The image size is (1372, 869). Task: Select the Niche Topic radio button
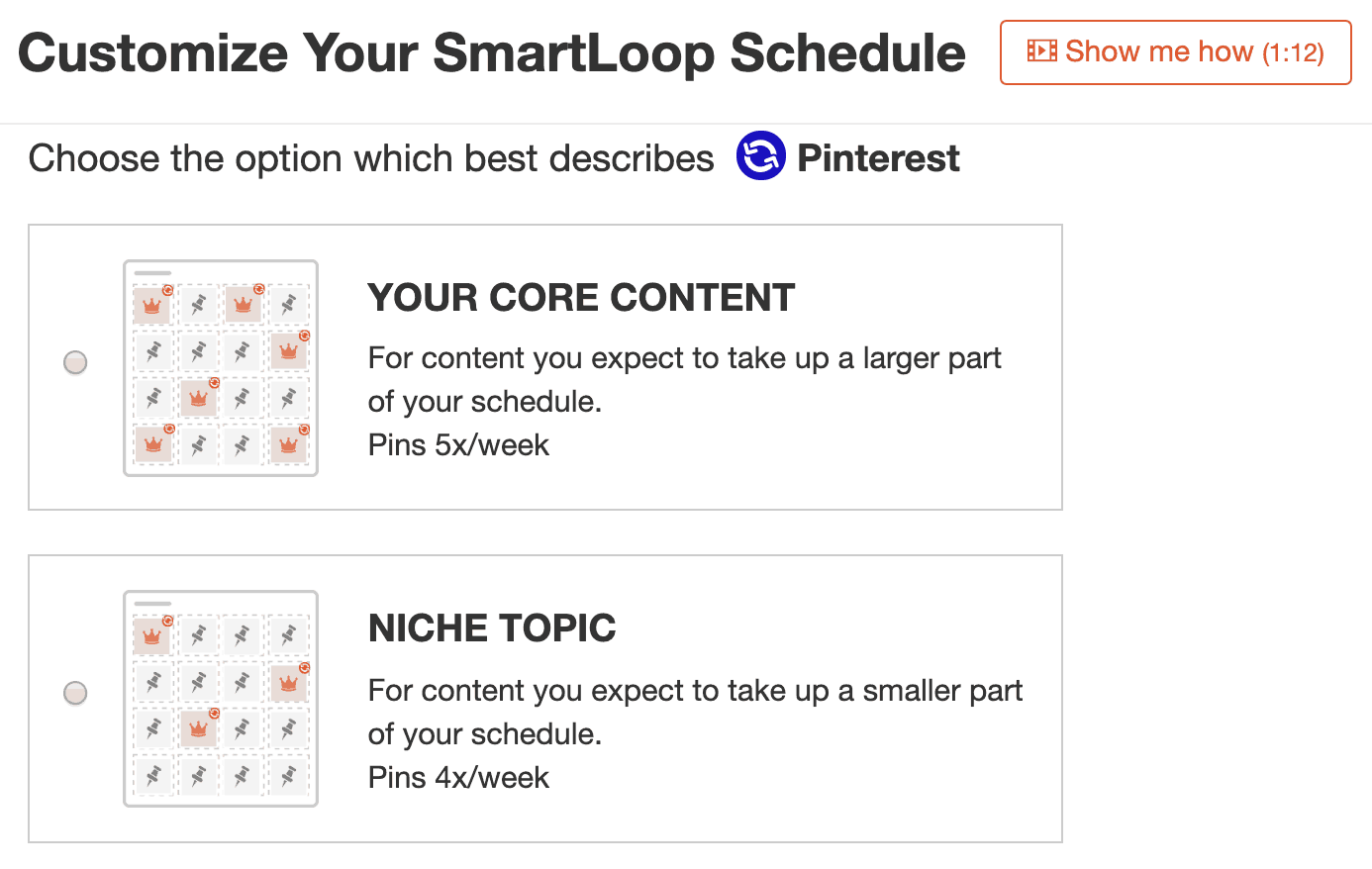point(75,693)
